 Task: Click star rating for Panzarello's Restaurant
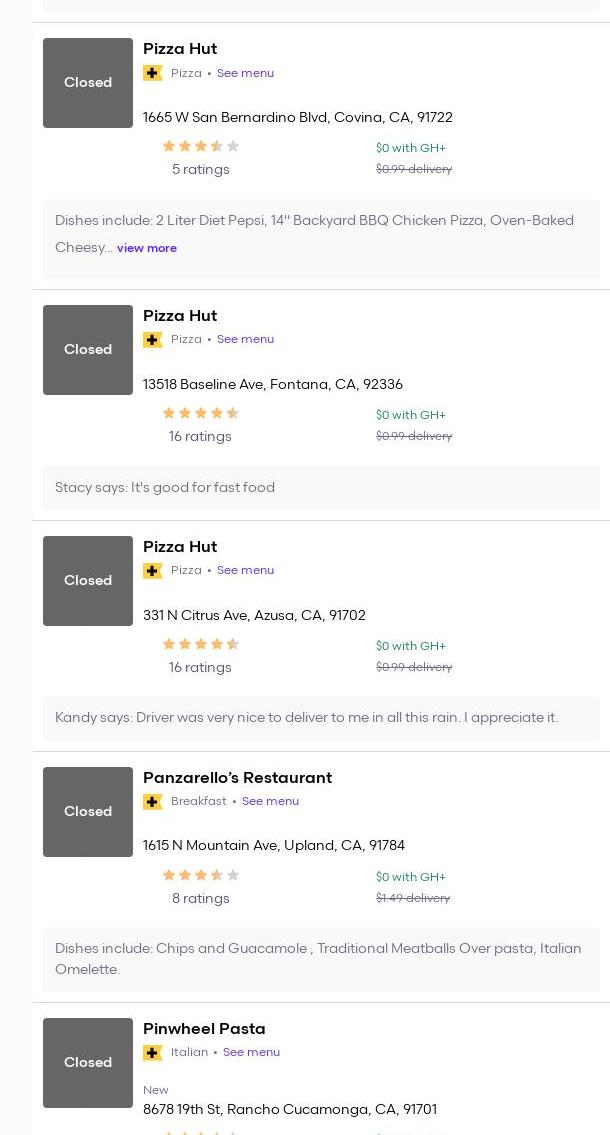coord(200,876)
